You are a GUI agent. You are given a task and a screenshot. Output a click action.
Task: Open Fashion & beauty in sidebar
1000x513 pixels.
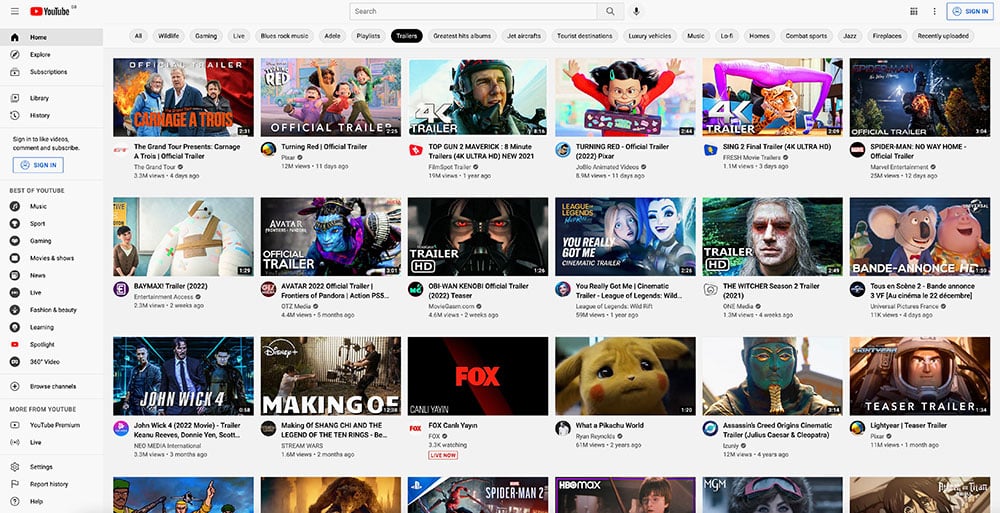(x=51, y=310)
